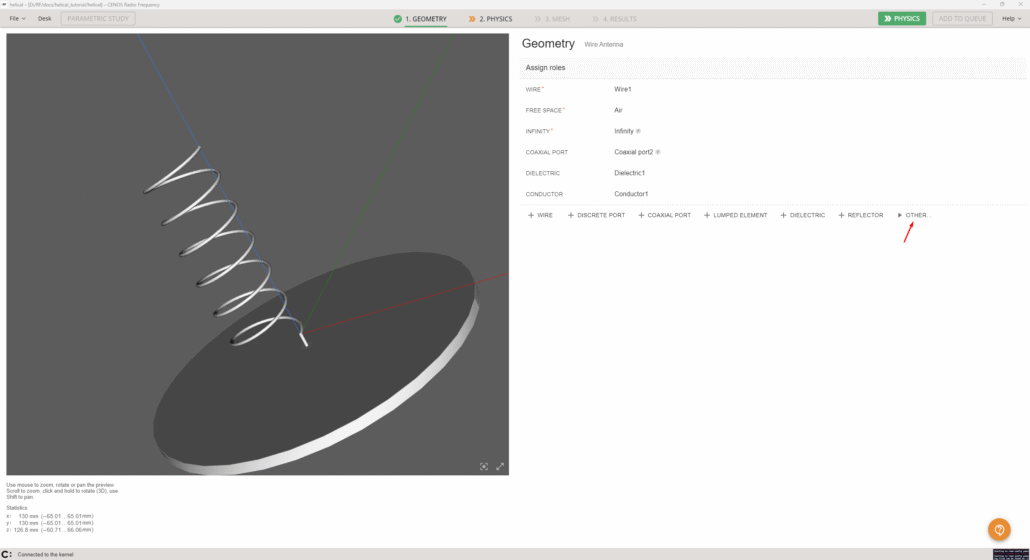Add a Coaxial Port role
Viewport: 1030px width, 560px height.
coord(664,215)
